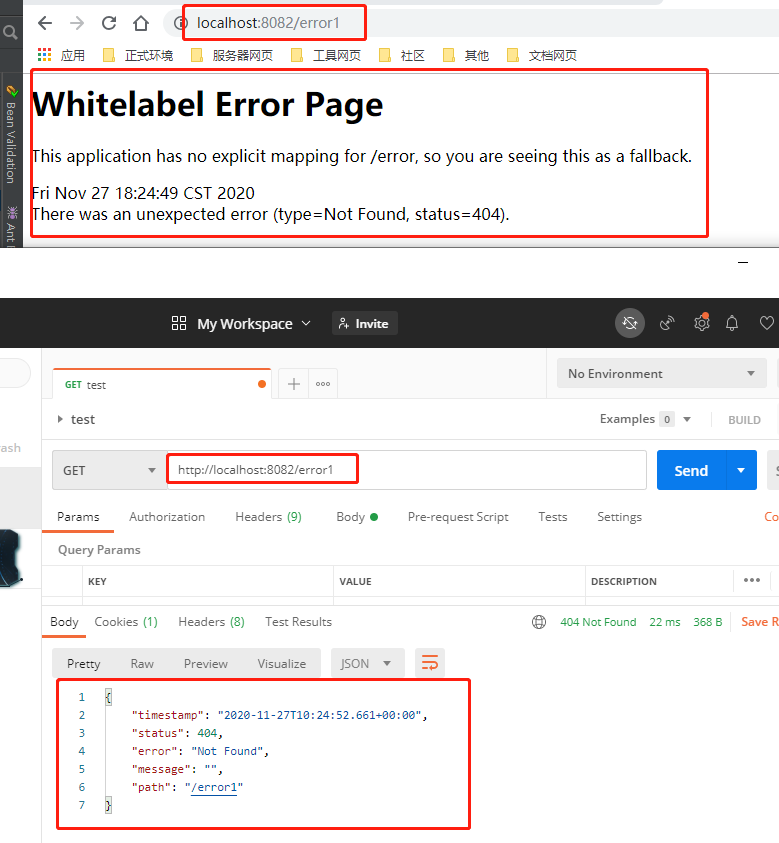Open the Ant side panel tab

(11, 225)
